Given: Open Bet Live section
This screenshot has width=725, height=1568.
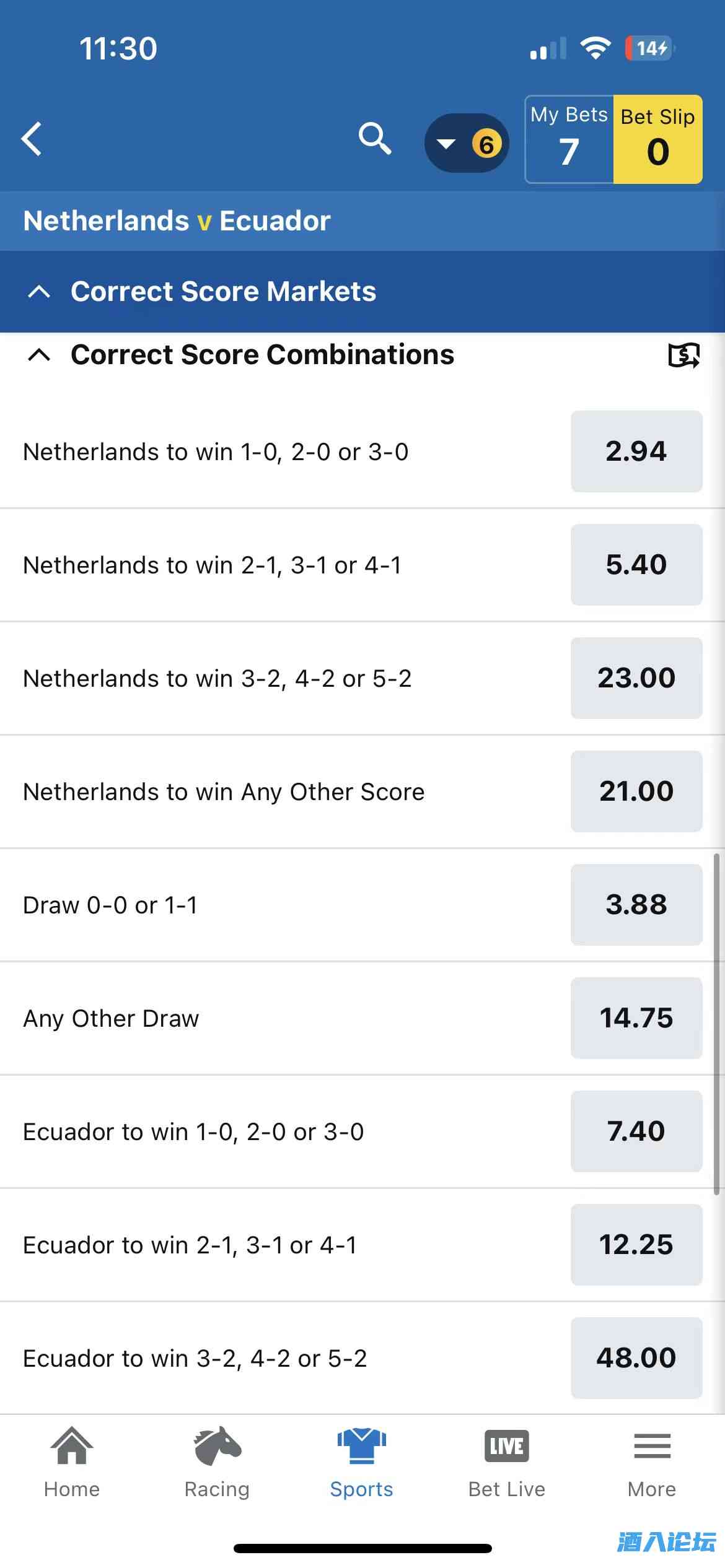Looking at the screenshot, I should [506, 1463].
